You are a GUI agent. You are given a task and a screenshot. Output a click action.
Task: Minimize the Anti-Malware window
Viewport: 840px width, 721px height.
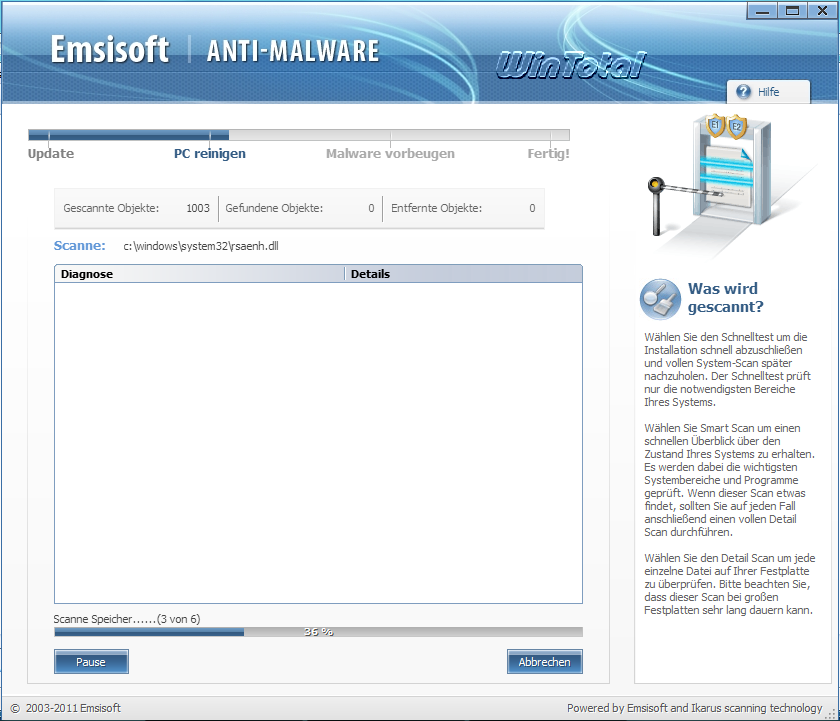click(762, 11)
